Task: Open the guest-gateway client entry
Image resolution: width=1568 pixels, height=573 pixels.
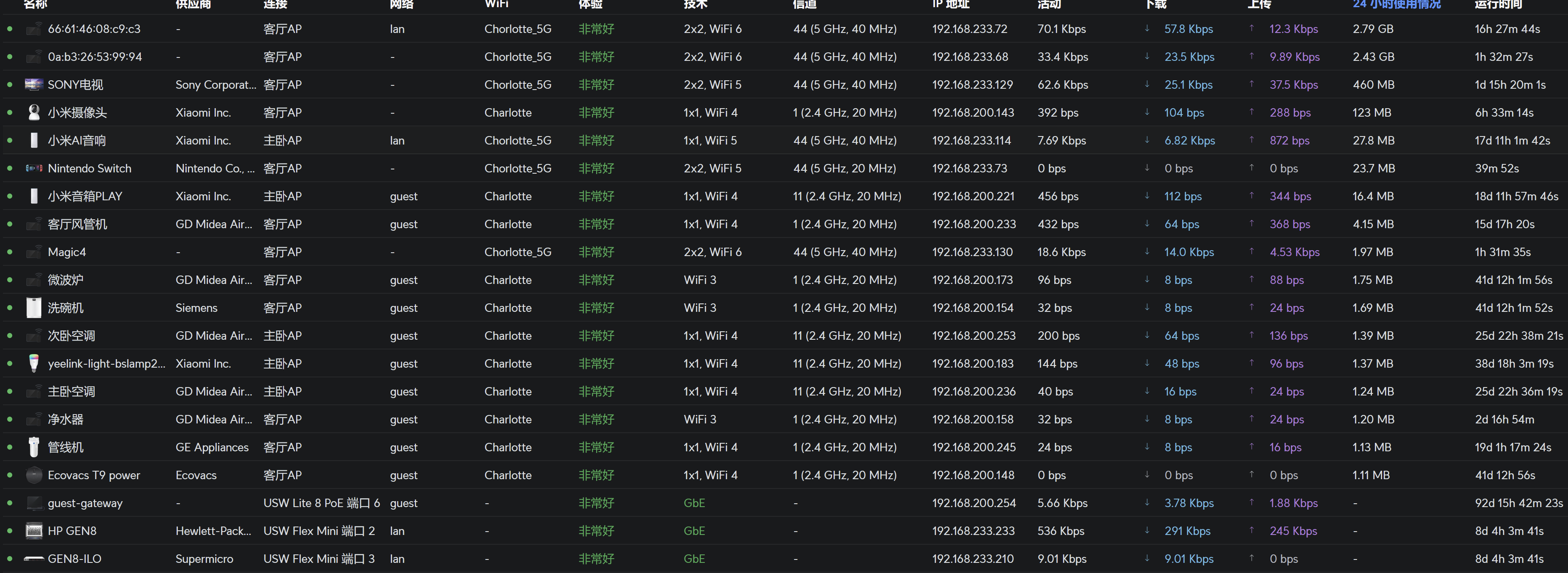Action: 85,503
